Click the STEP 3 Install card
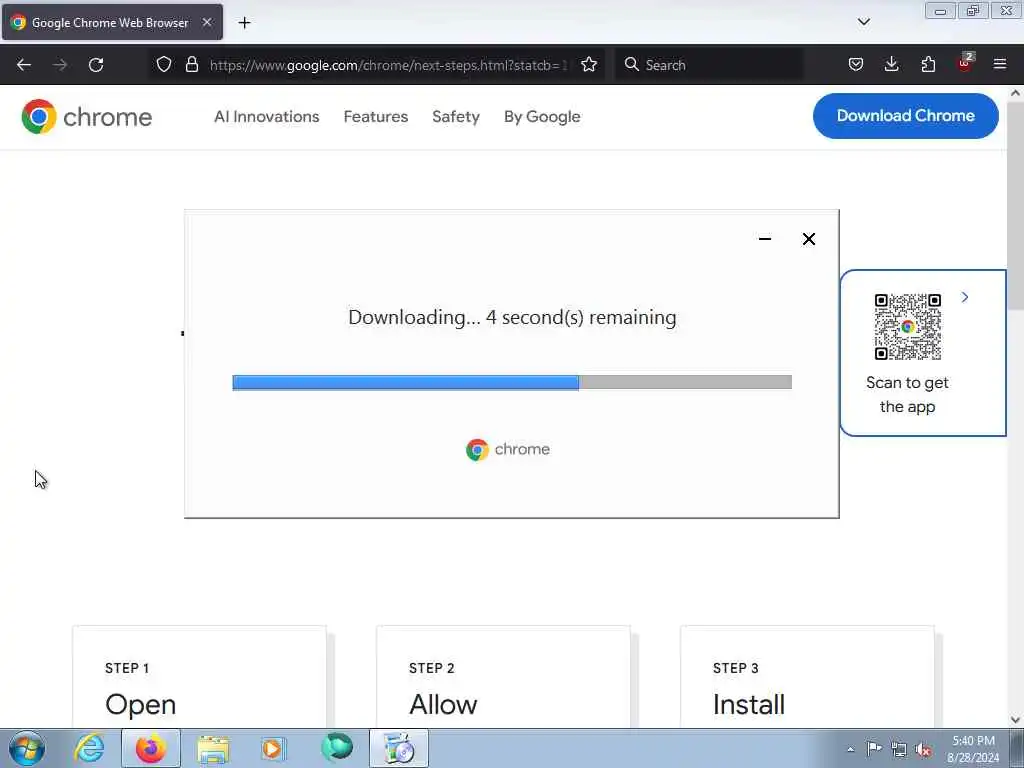The height and width of the screenshot is (768, 1024). (x=807, y=677)
